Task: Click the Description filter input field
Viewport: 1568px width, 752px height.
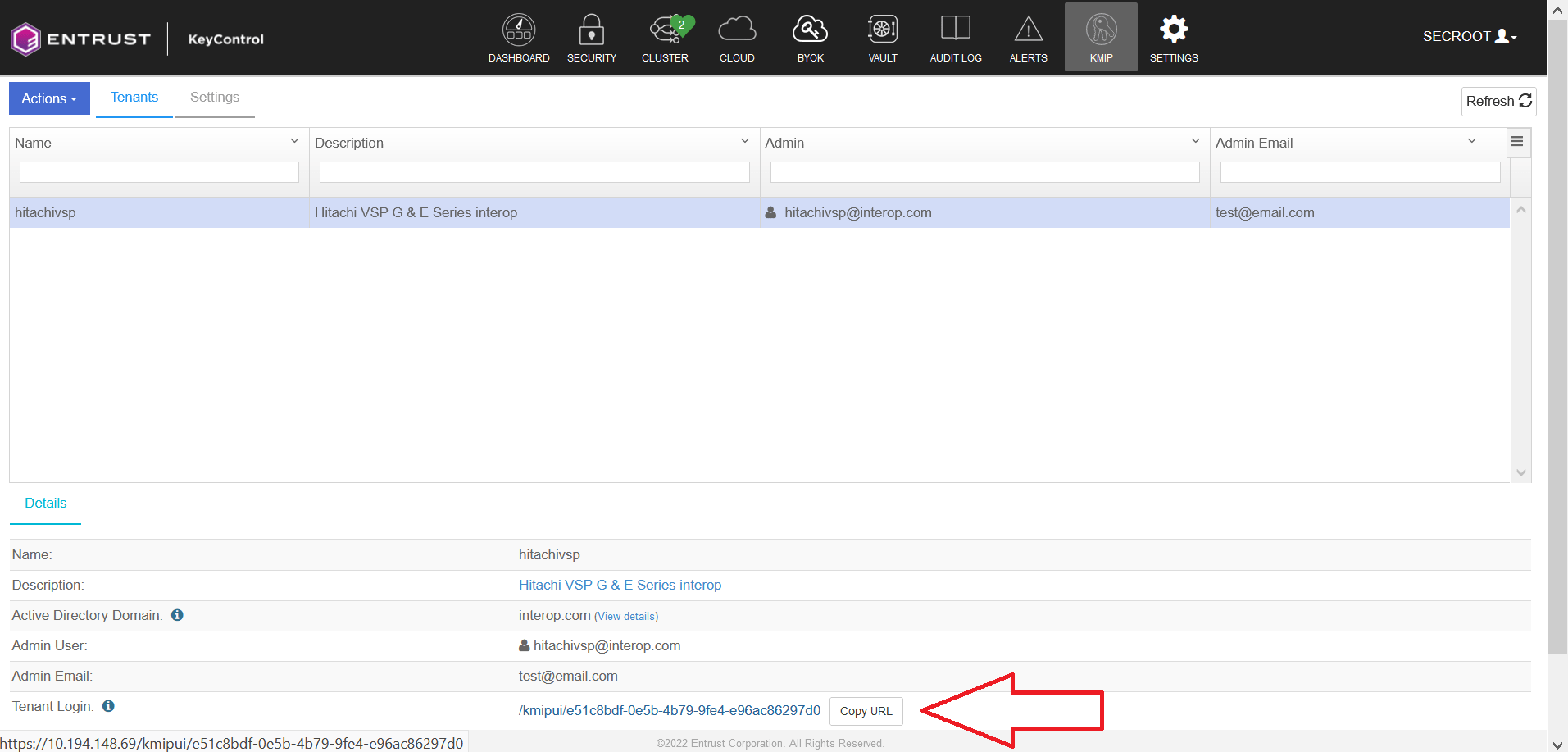Action: pos(534,172)
